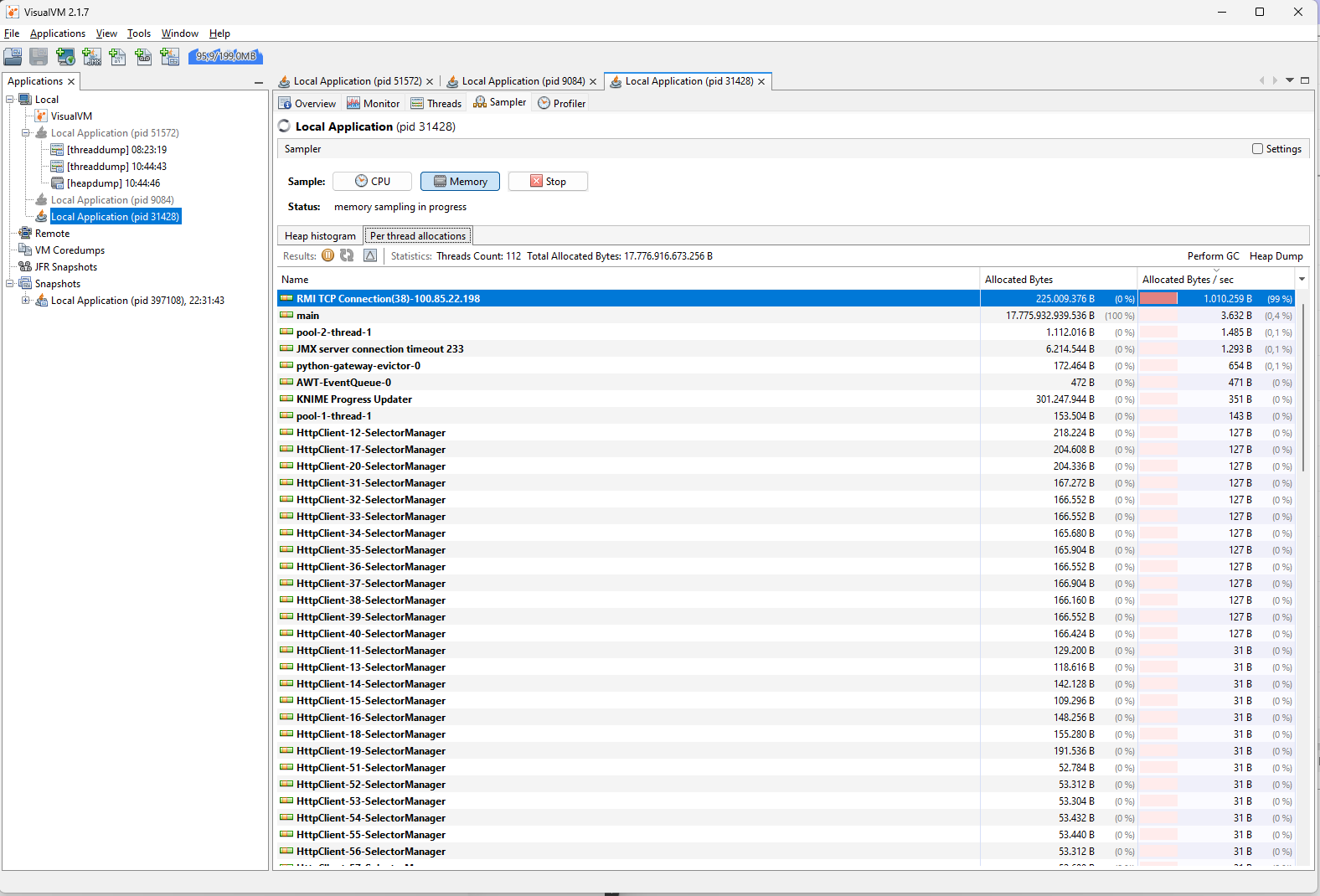Expand Local Application (pid 397108) snapshot node
The height and width of the screenshot is (896, 1320).
coord(26,300)
